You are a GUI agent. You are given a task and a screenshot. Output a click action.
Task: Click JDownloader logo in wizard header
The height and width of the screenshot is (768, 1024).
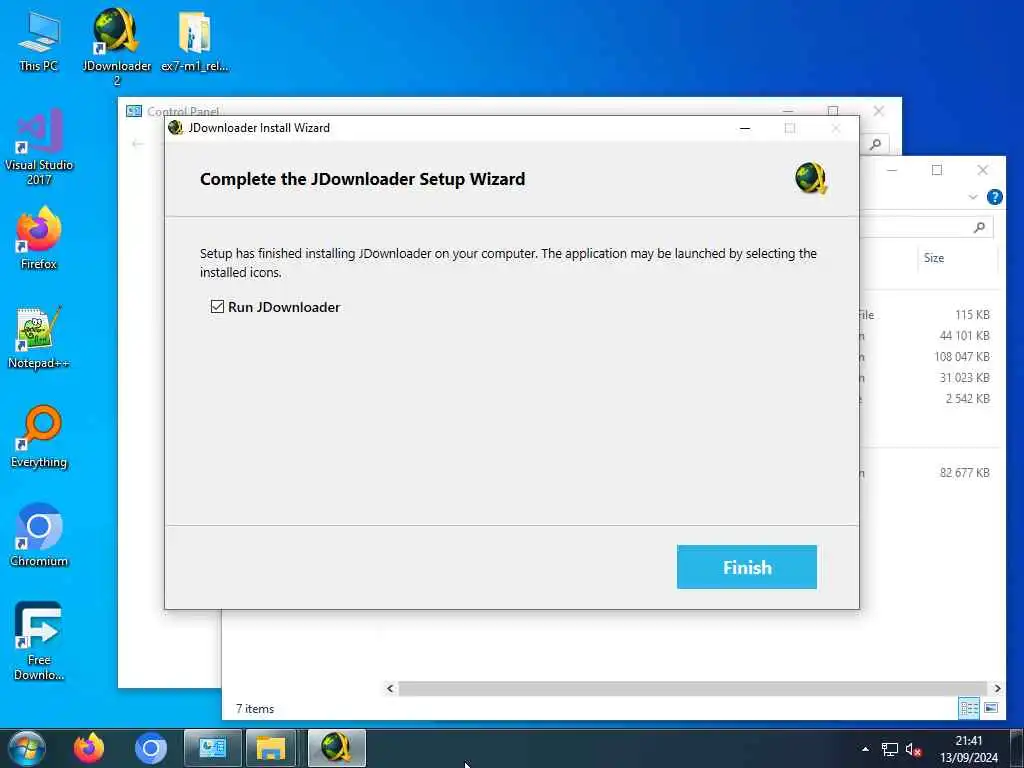point(810,178)
